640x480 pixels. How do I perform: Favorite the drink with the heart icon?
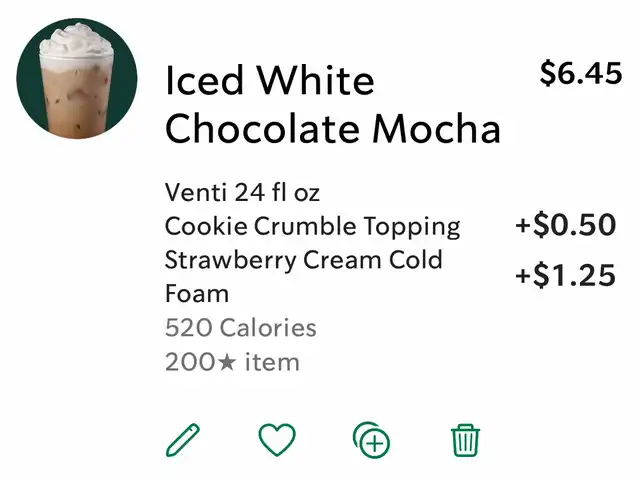coord(277,440)
